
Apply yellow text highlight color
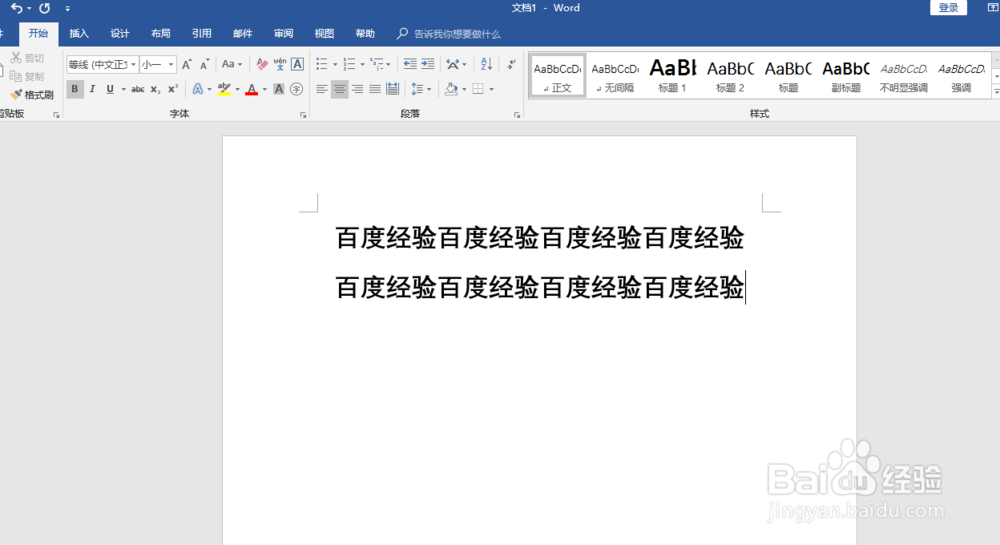[x=224, y=89]
